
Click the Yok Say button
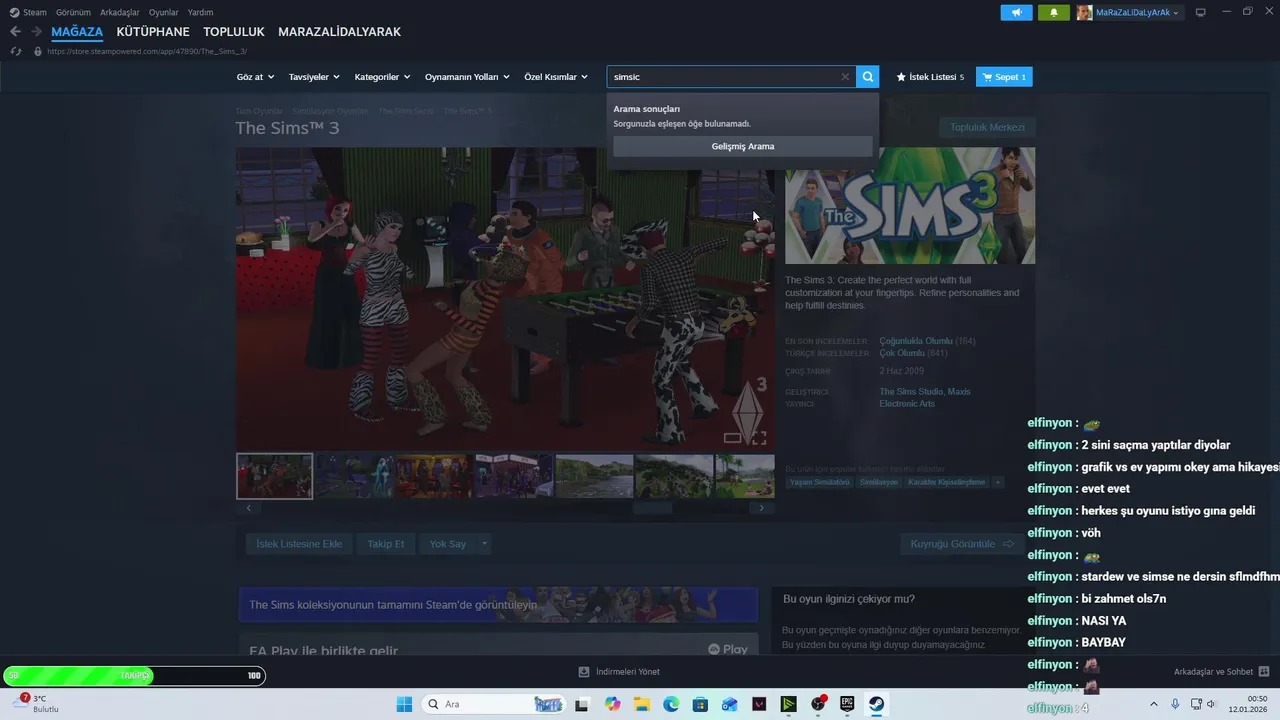448,544
